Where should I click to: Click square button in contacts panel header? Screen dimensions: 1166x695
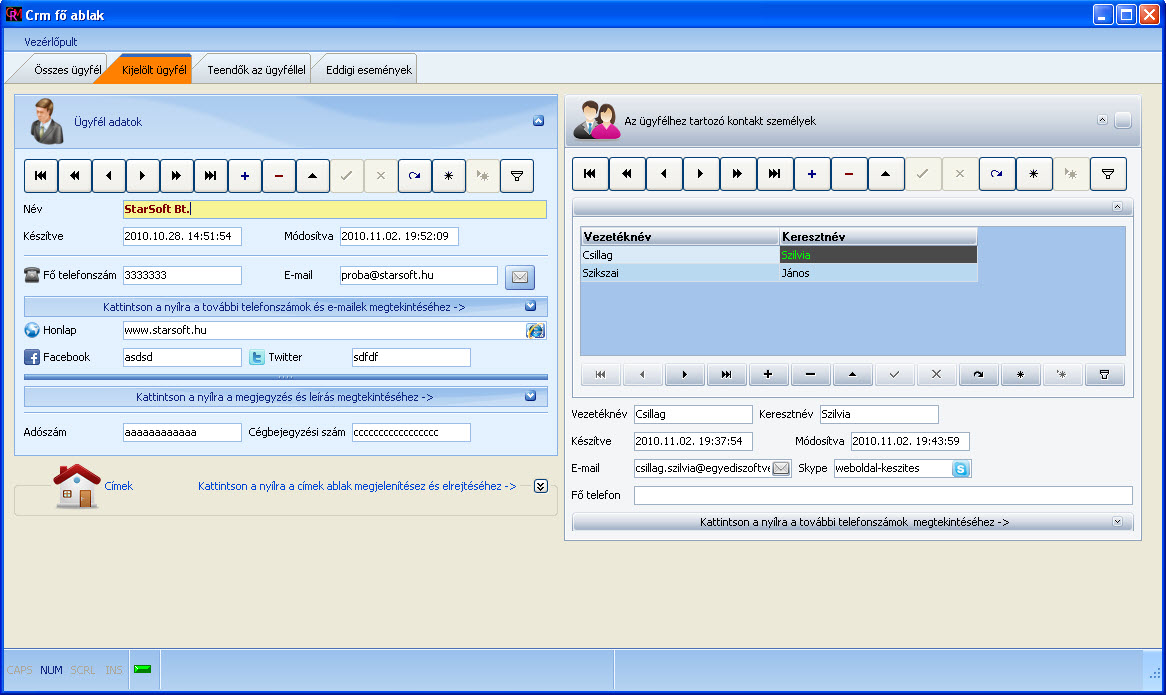click(1123, 120)
